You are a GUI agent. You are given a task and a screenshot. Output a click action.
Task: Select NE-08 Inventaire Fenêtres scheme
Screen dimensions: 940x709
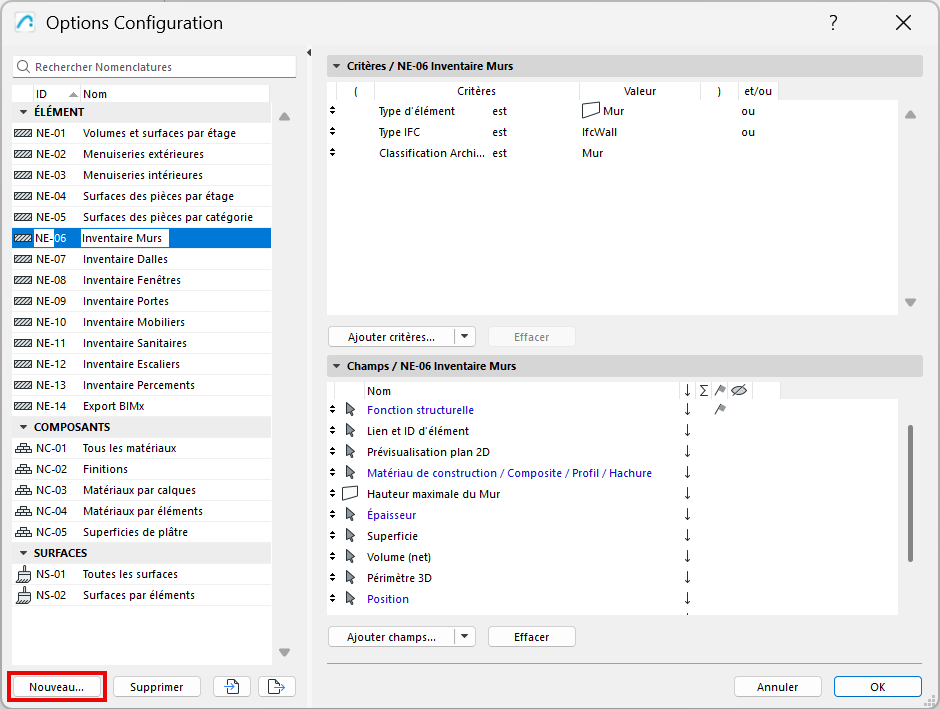(x=131, y=280)
